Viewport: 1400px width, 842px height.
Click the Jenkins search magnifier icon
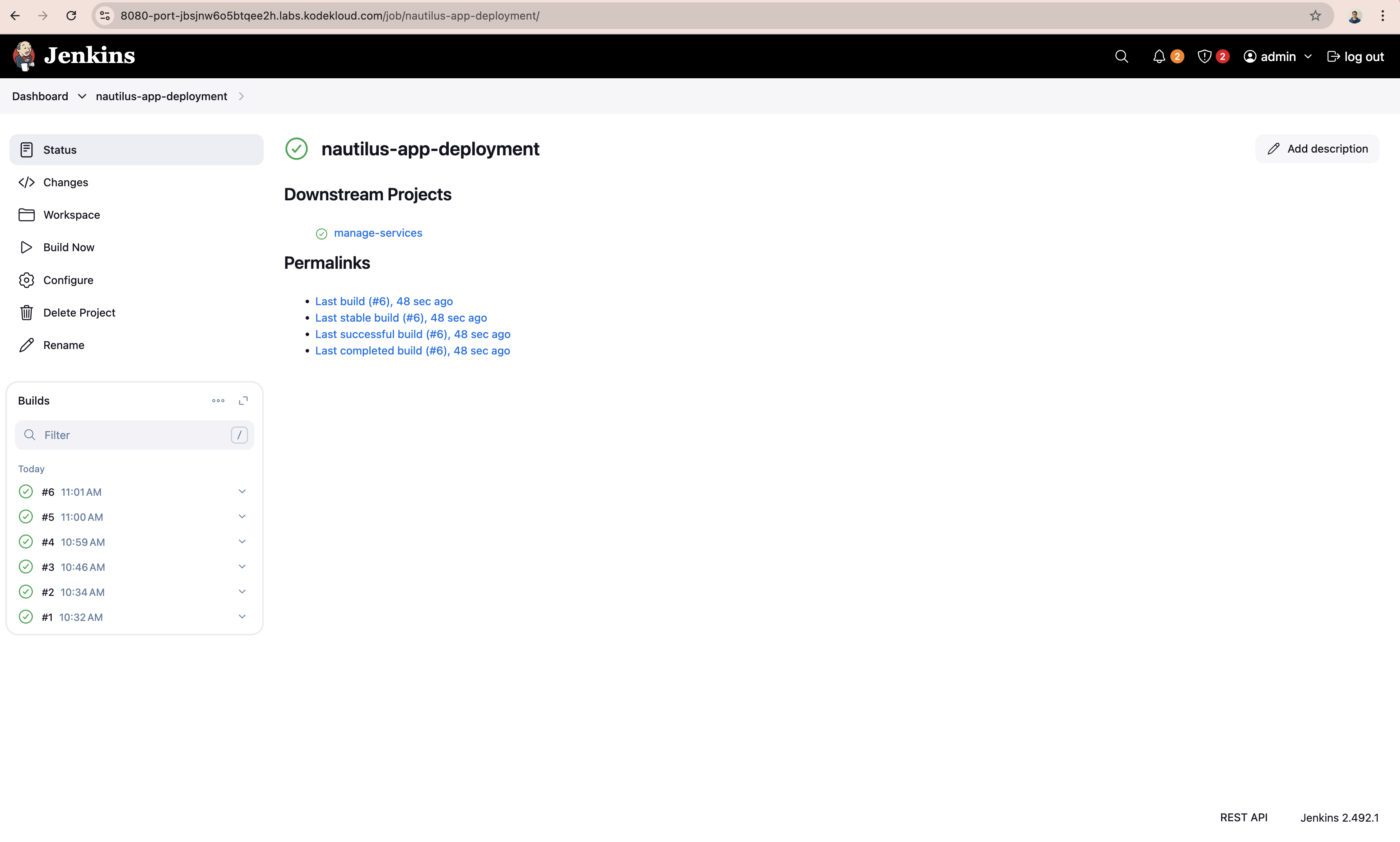click(x=1121, y=56)
